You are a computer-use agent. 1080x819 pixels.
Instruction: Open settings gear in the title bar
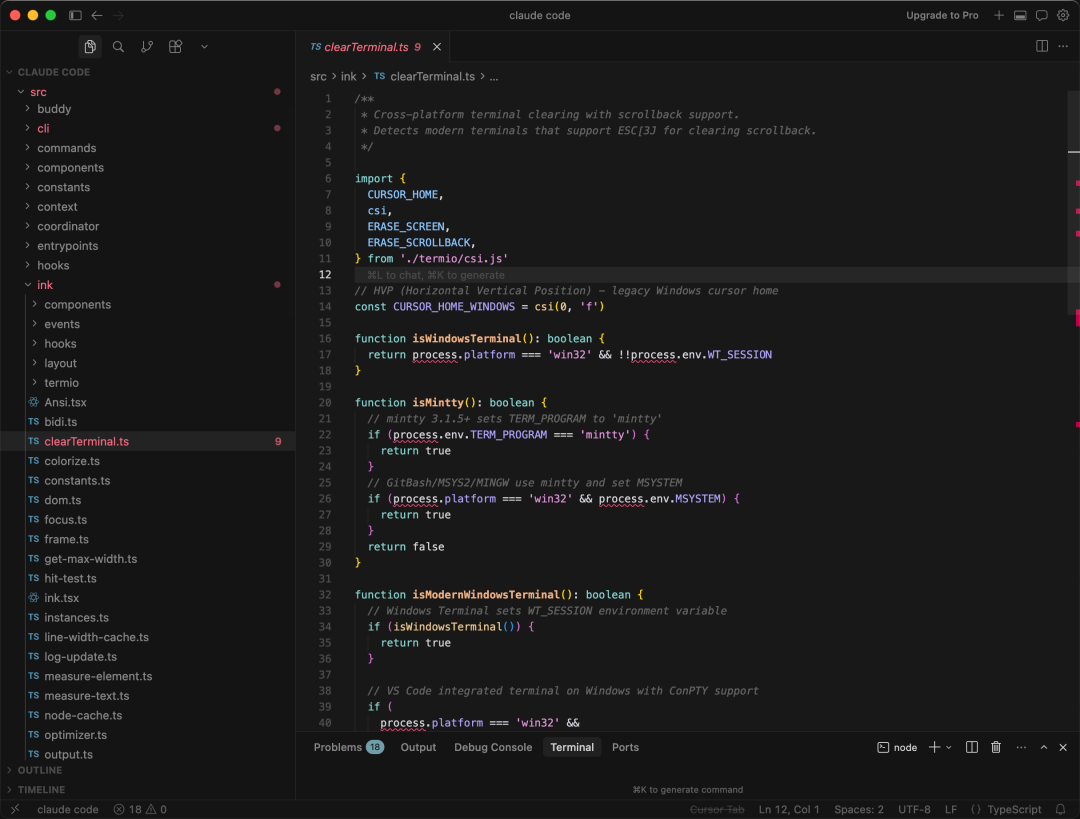point(1063,16)
